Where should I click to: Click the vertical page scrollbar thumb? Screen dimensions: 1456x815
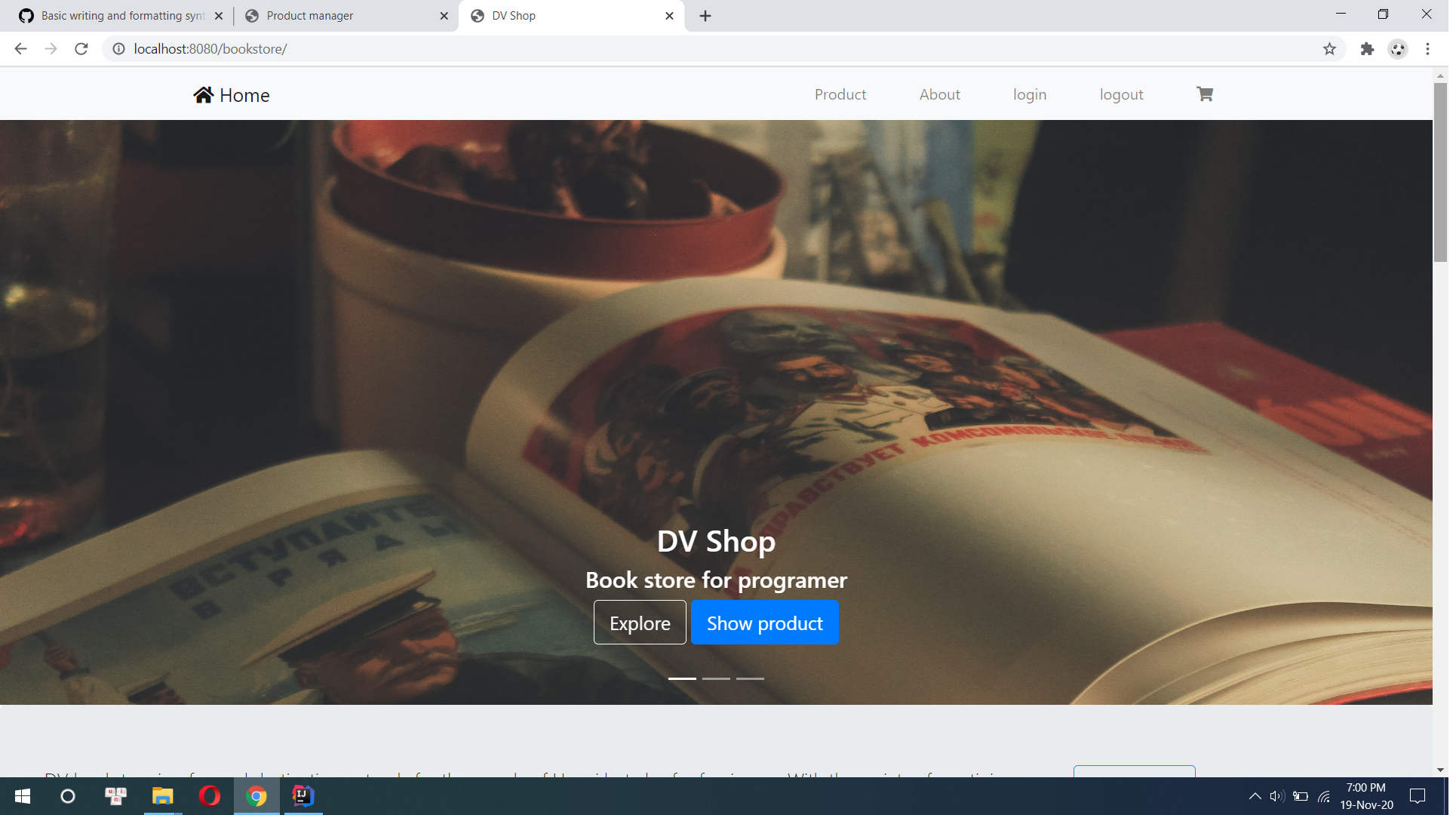(x=1440, y=174)
